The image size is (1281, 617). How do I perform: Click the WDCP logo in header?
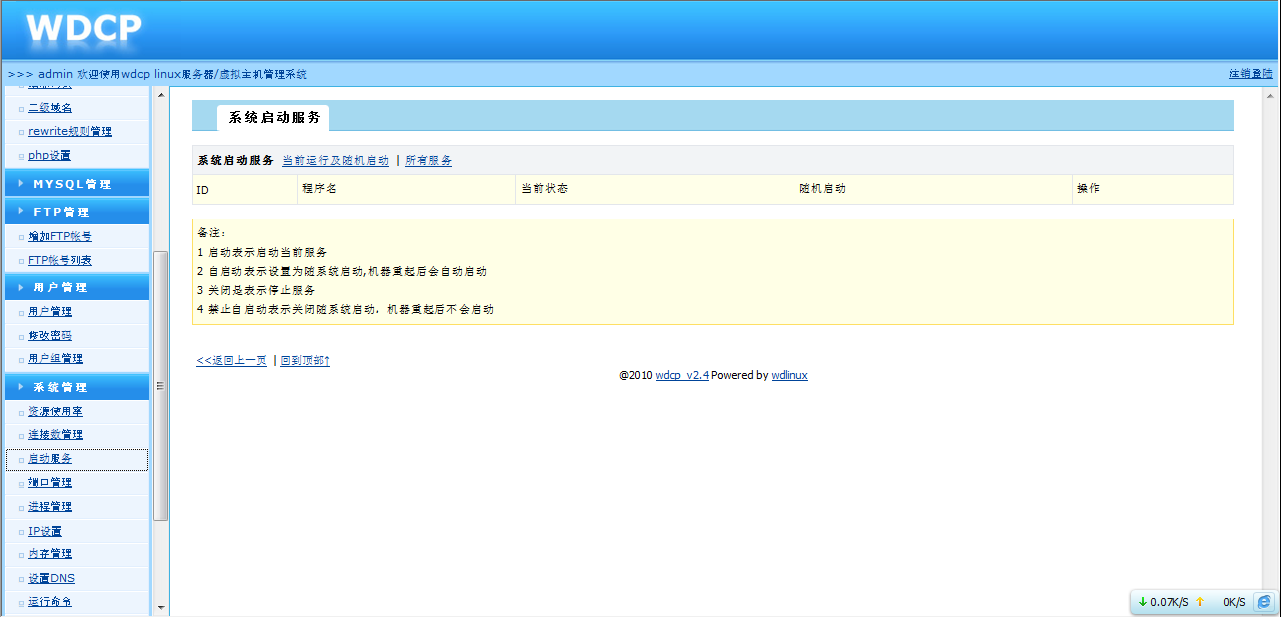point(84,28)
